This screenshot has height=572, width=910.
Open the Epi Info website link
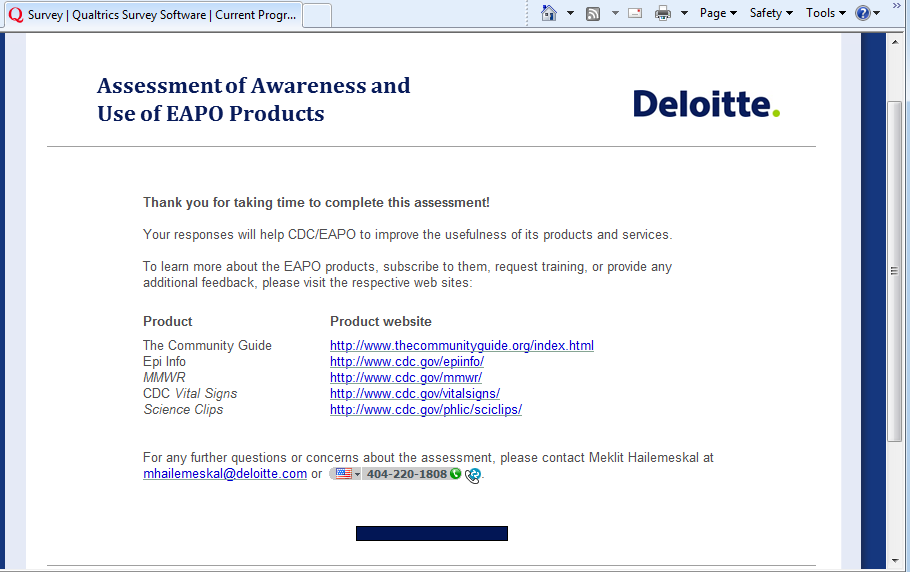coord(407,361)
